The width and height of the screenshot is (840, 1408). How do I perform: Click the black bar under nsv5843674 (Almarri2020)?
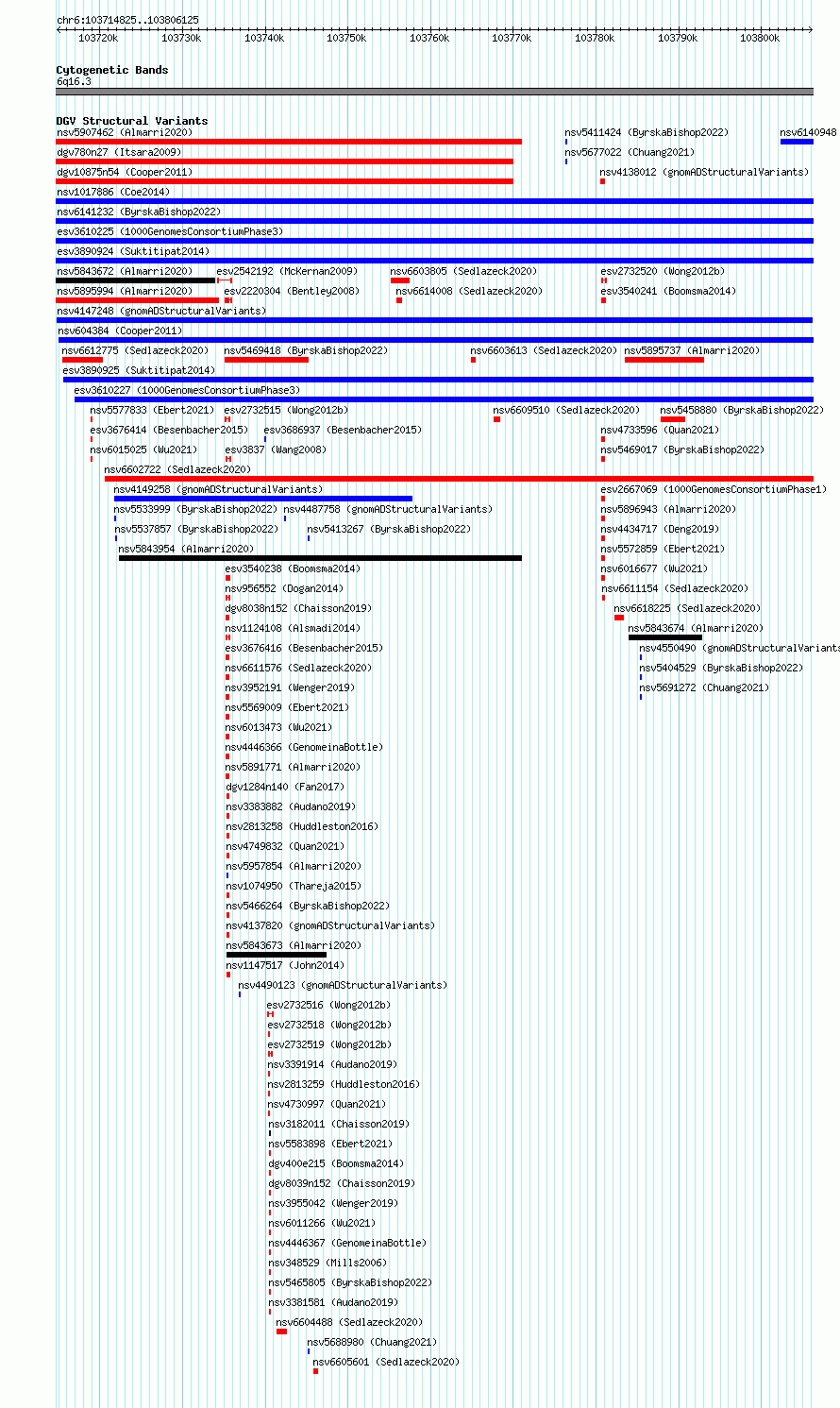pos(665,637)
